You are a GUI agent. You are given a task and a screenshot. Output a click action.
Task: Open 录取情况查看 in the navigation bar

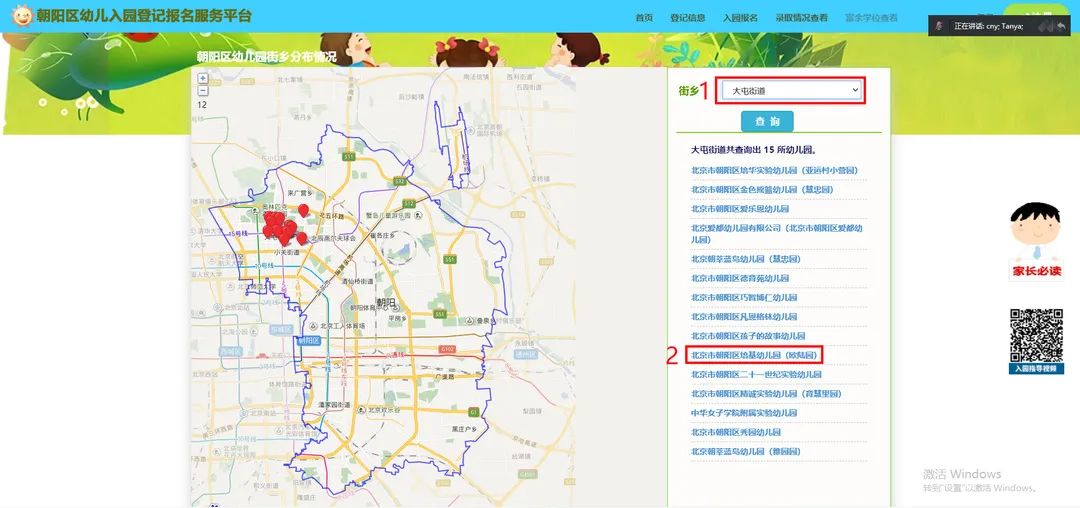(x=801, y=18)
